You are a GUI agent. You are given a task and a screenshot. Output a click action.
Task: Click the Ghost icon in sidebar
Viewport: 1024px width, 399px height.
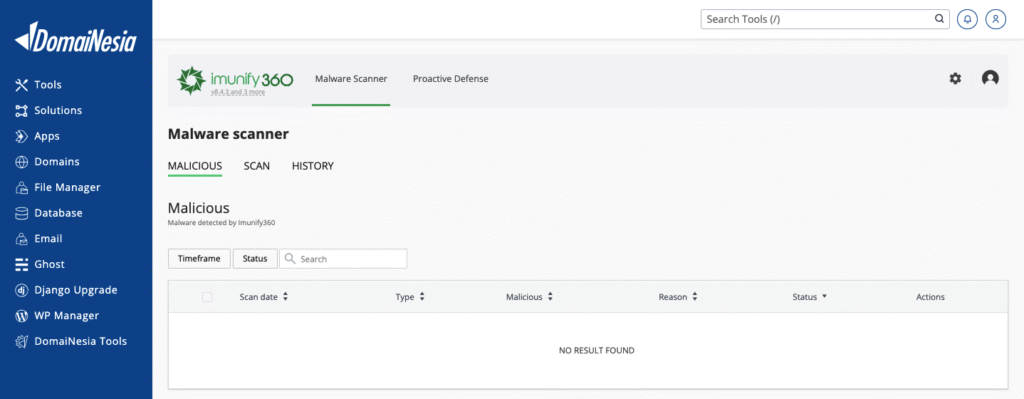pyautogui.click(x=22, y=264)
